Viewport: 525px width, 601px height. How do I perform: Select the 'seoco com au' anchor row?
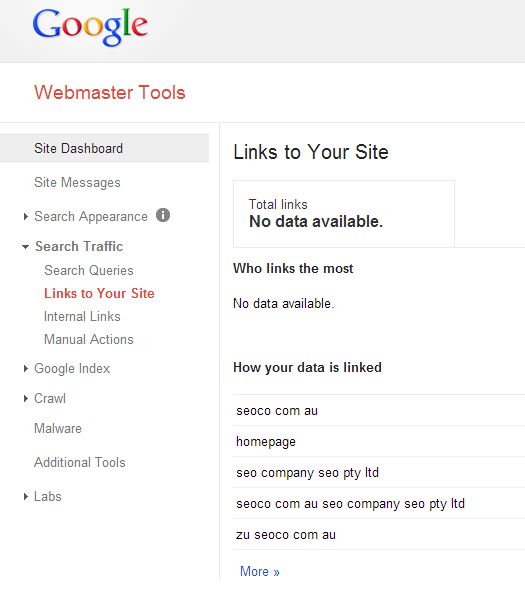click(379, 411)
